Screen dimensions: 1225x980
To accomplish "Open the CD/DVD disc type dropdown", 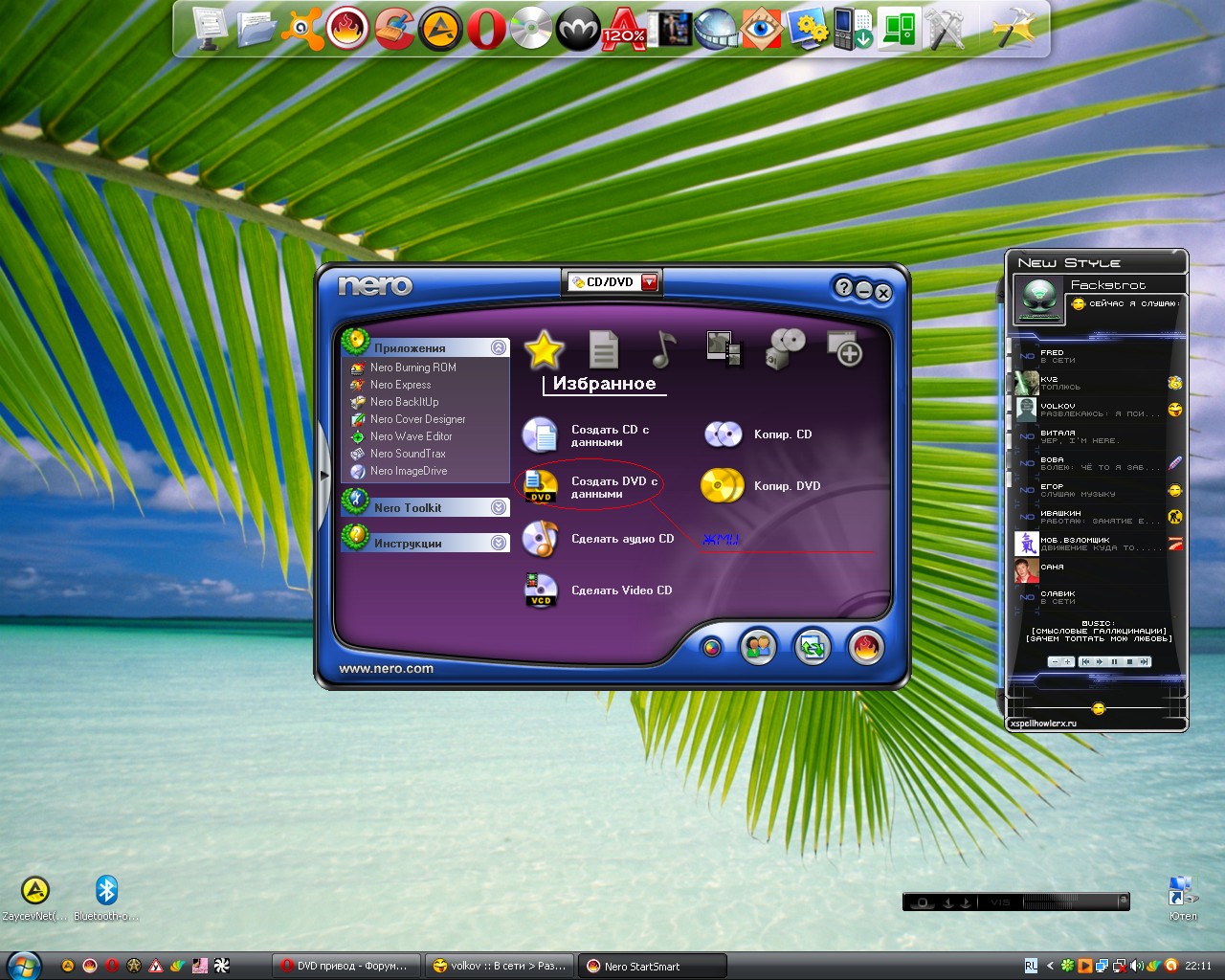I will (x=650, y=282).
